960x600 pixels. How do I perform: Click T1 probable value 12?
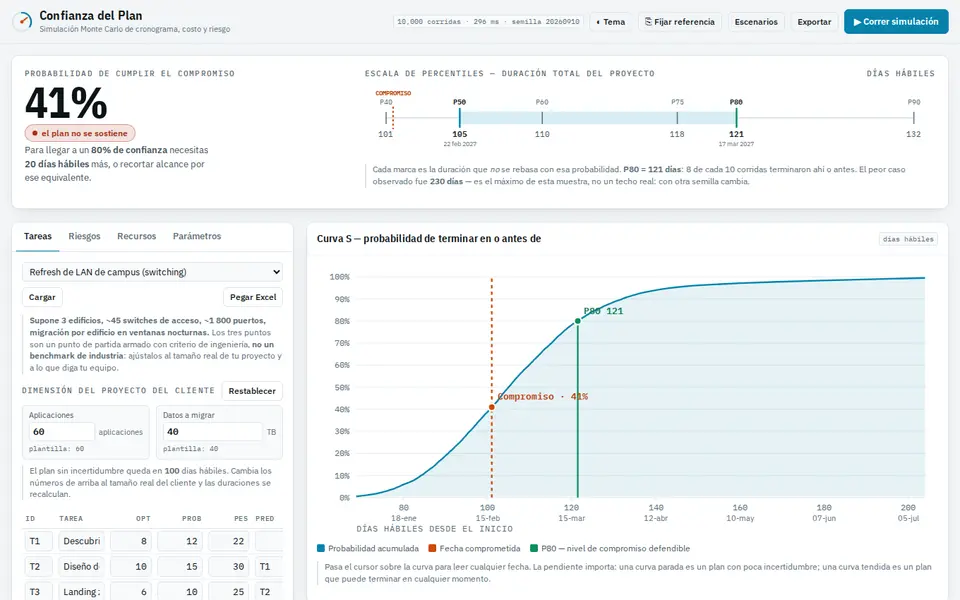[x=180, y=541]
